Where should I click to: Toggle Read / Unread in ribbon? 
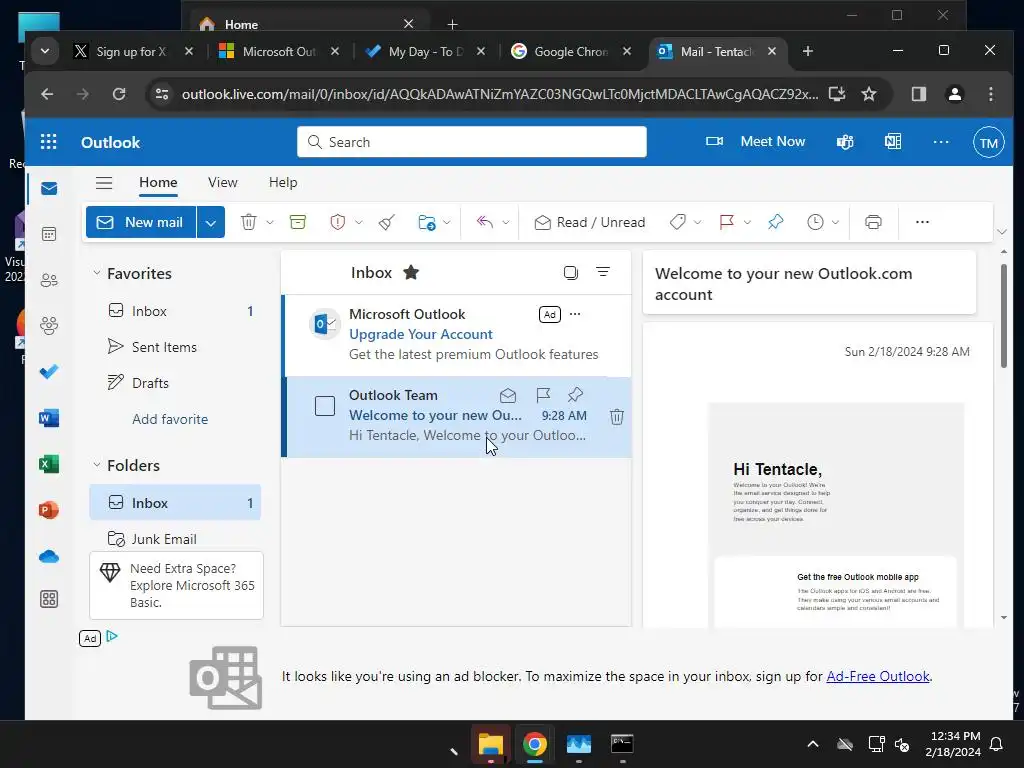tap(590, 222)
